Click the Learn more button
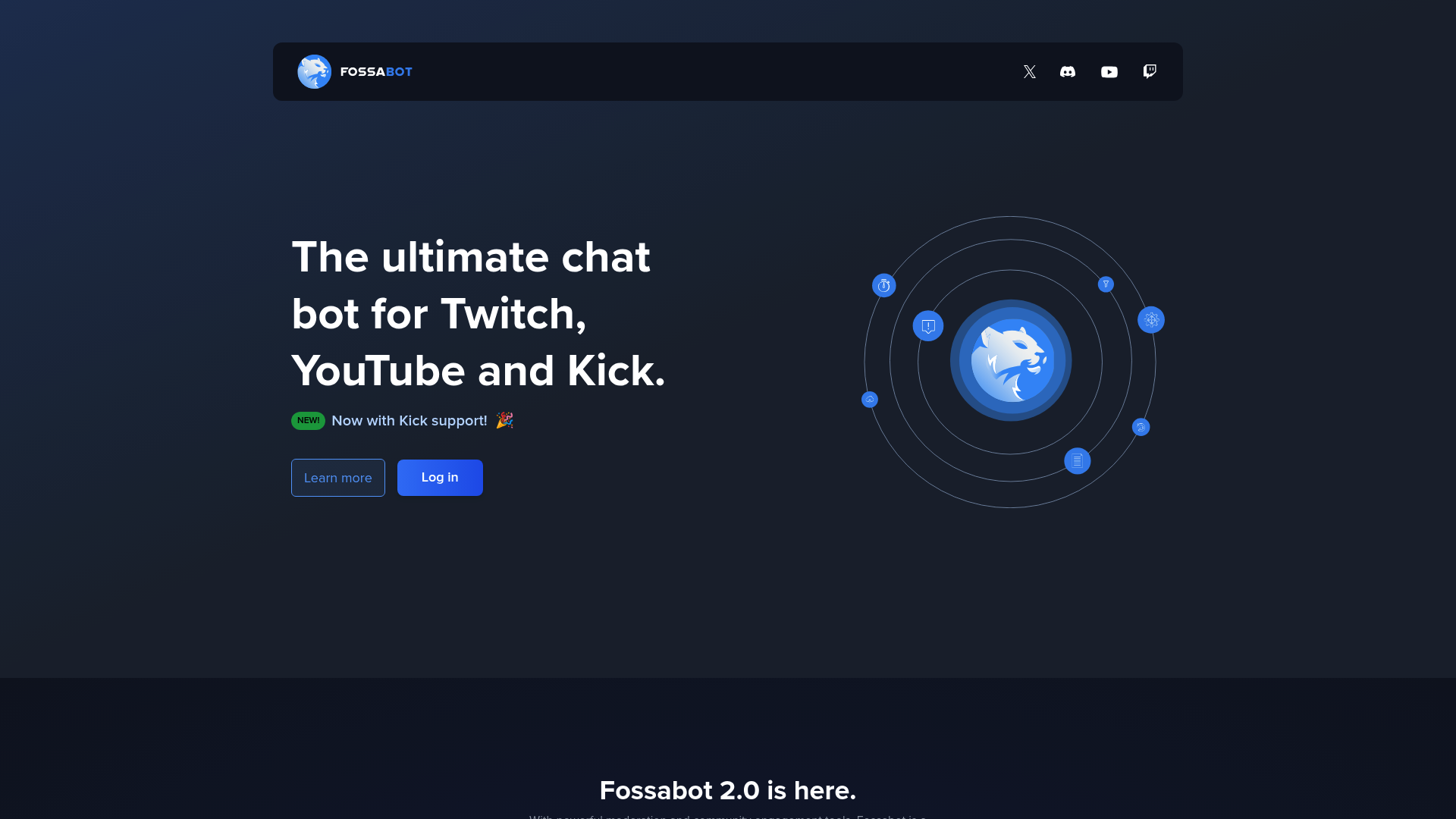This screenshot has height=819, width=1456. pos(337,477)
